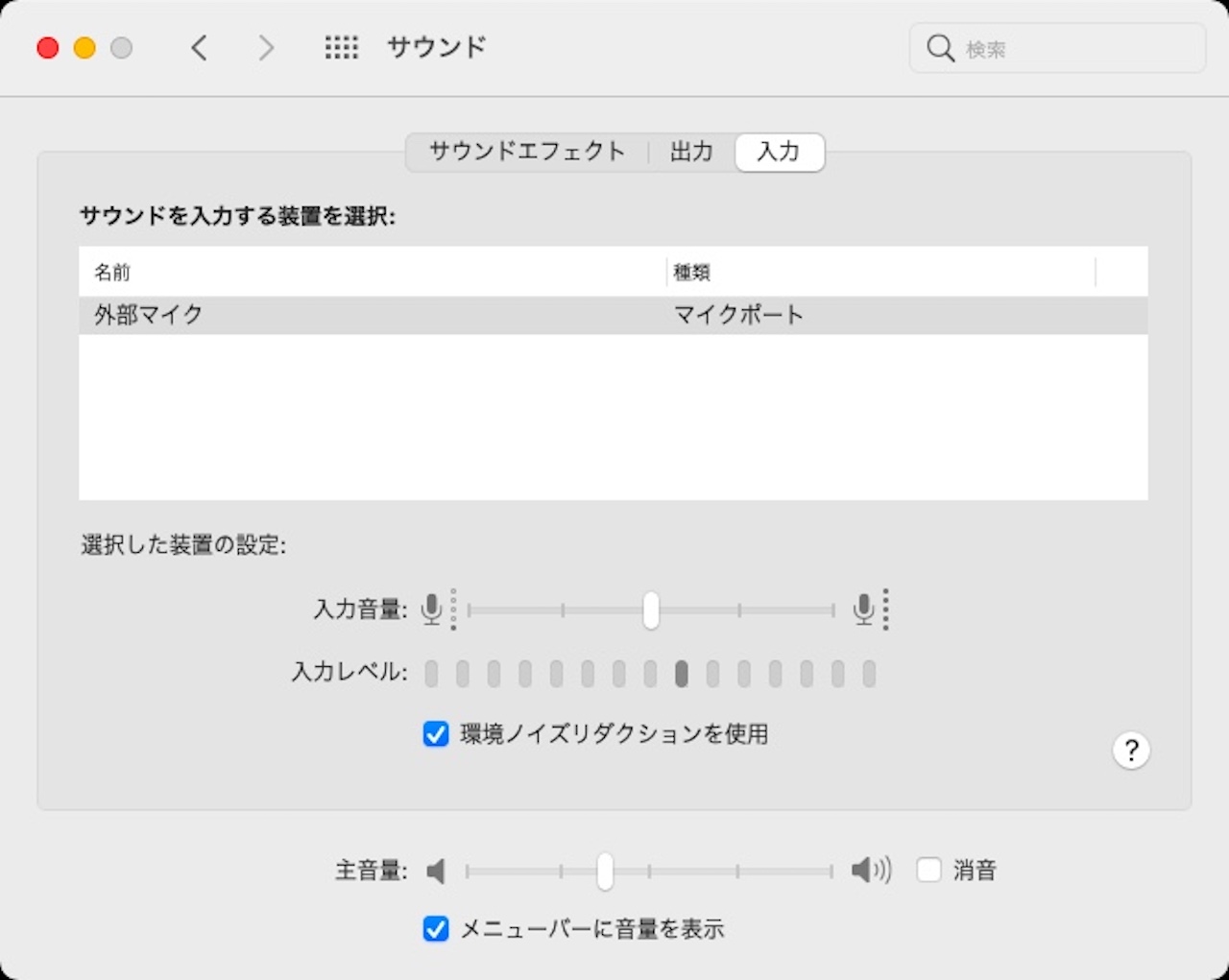
Task: Go back with the left chevron arrow
Action: [x=199, y=47]
